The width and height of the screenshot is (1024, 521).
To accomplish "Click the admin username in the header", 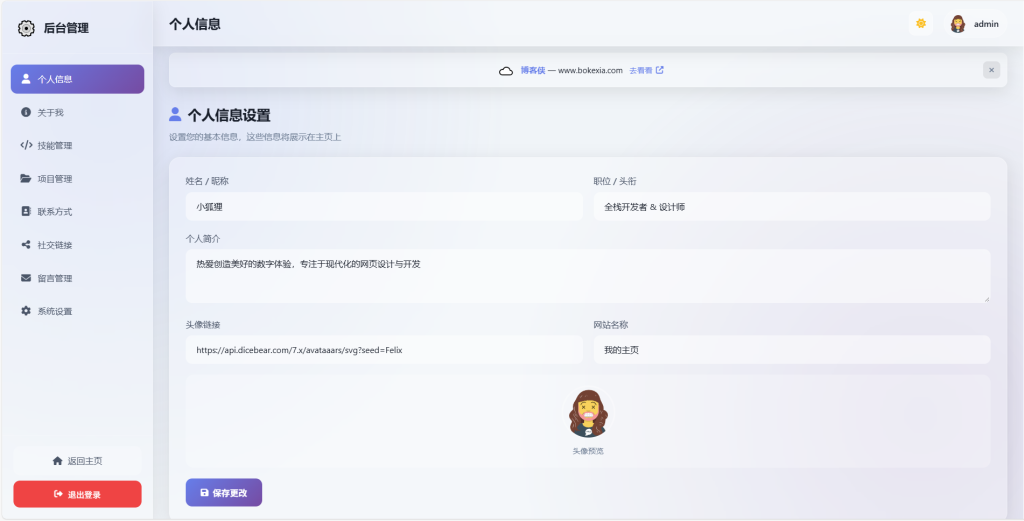I will (986, 24).
